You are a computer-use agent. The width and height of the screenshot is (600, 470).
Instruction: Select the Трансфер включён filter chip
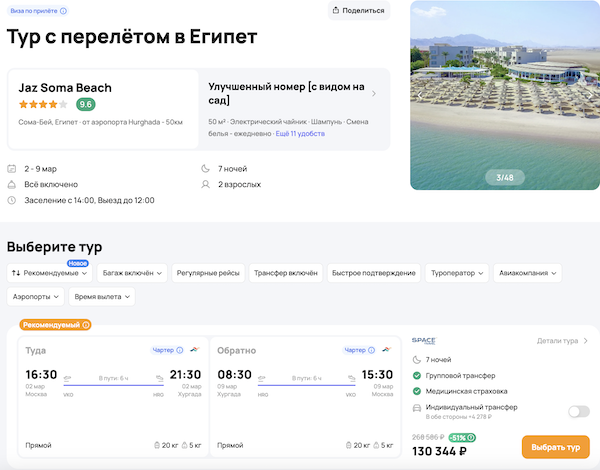pos(285,272)
